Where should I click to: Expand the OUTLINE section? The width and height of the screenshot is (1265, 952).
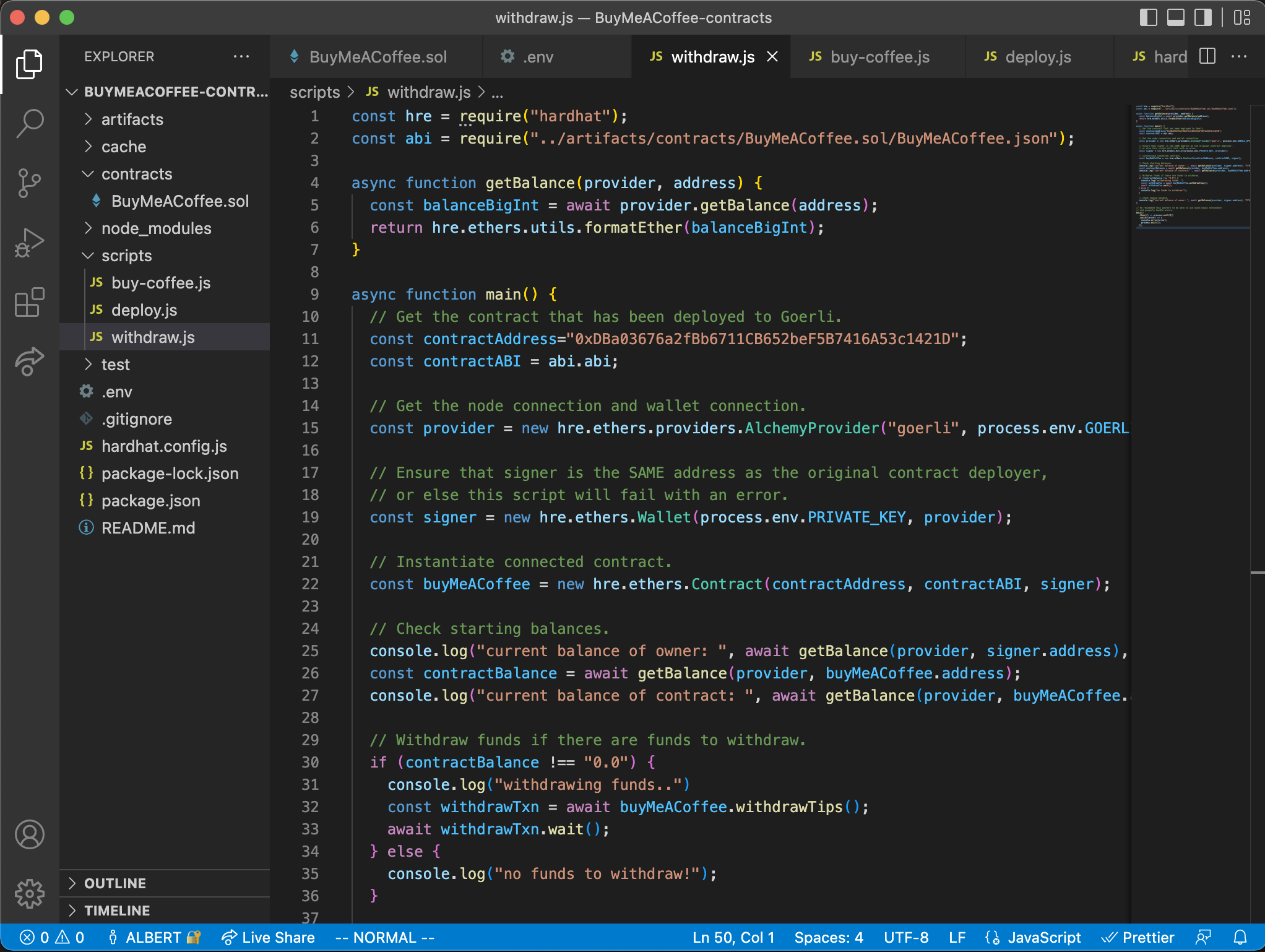pos(165,883)
